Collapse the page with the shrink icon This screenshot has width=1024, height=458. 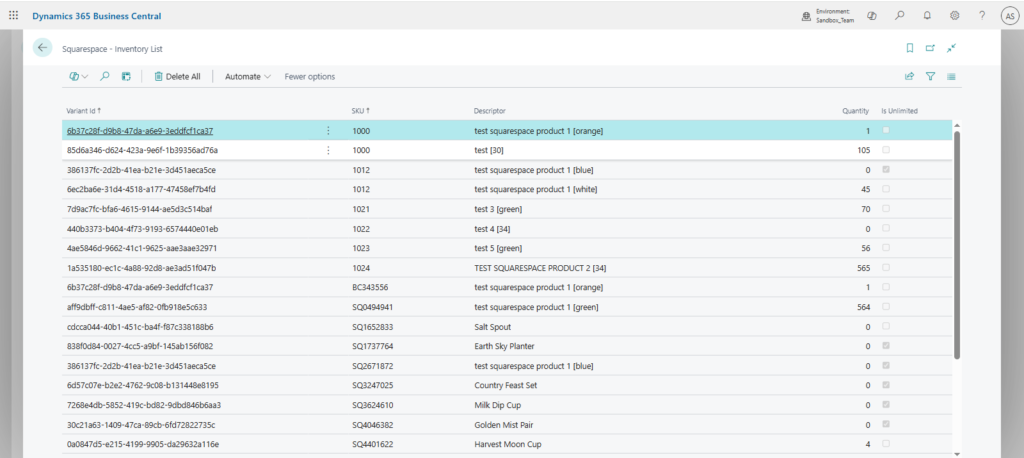pyautogui.click(x=951, y=48)
